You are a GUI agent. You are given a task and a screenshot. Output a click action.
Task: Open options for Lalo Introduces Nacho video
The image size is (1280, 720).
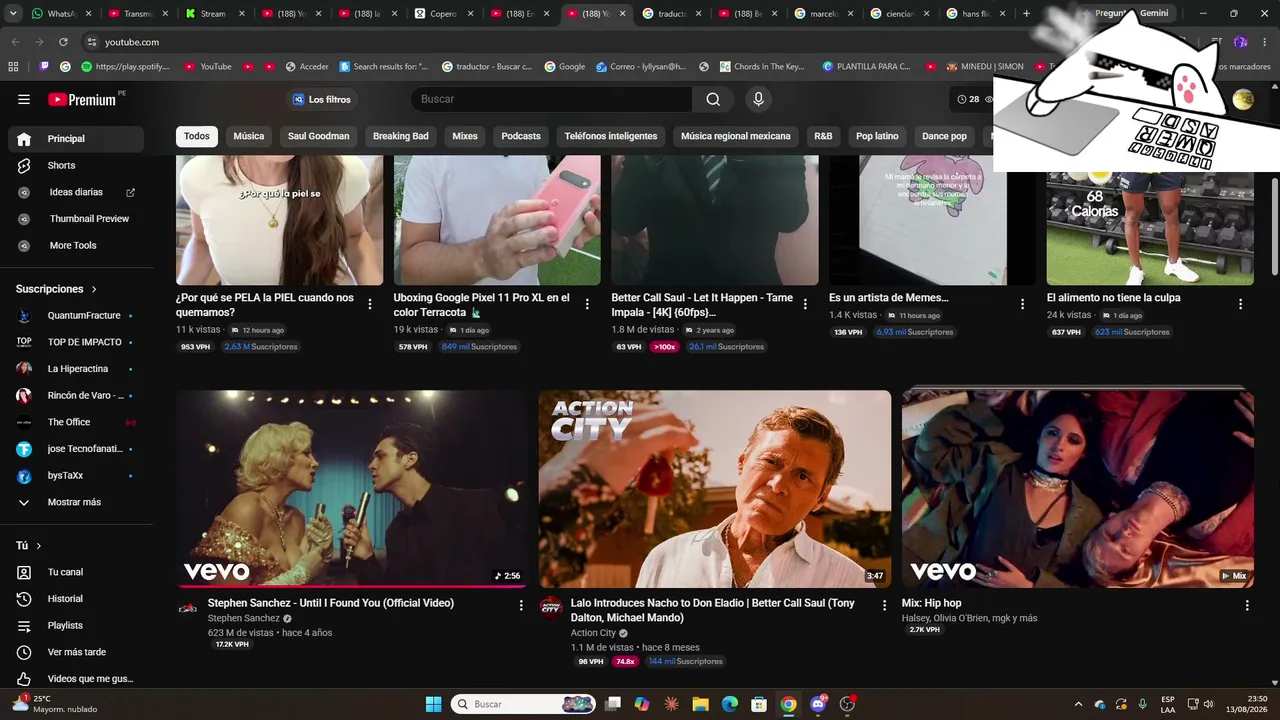pyautogui.click(x=884, y=605)
